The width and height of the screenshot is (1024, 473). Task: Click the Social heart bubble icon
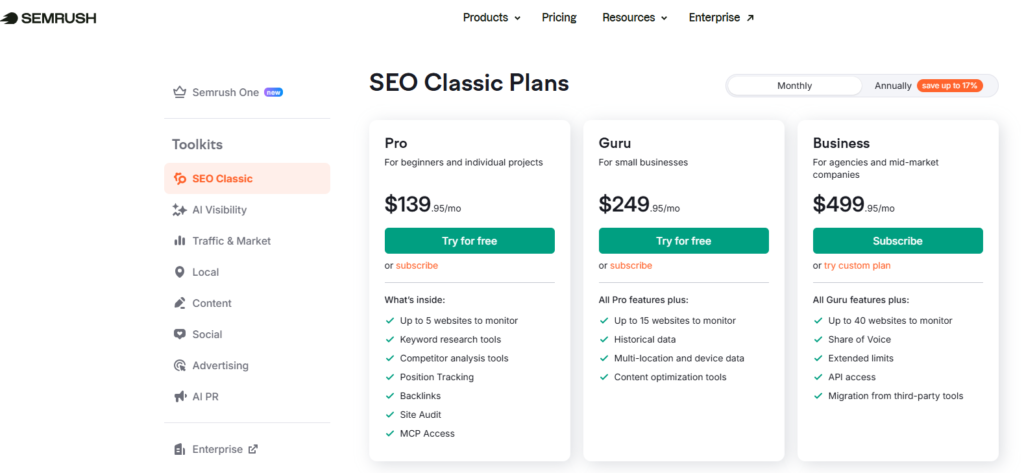[180, 334]
